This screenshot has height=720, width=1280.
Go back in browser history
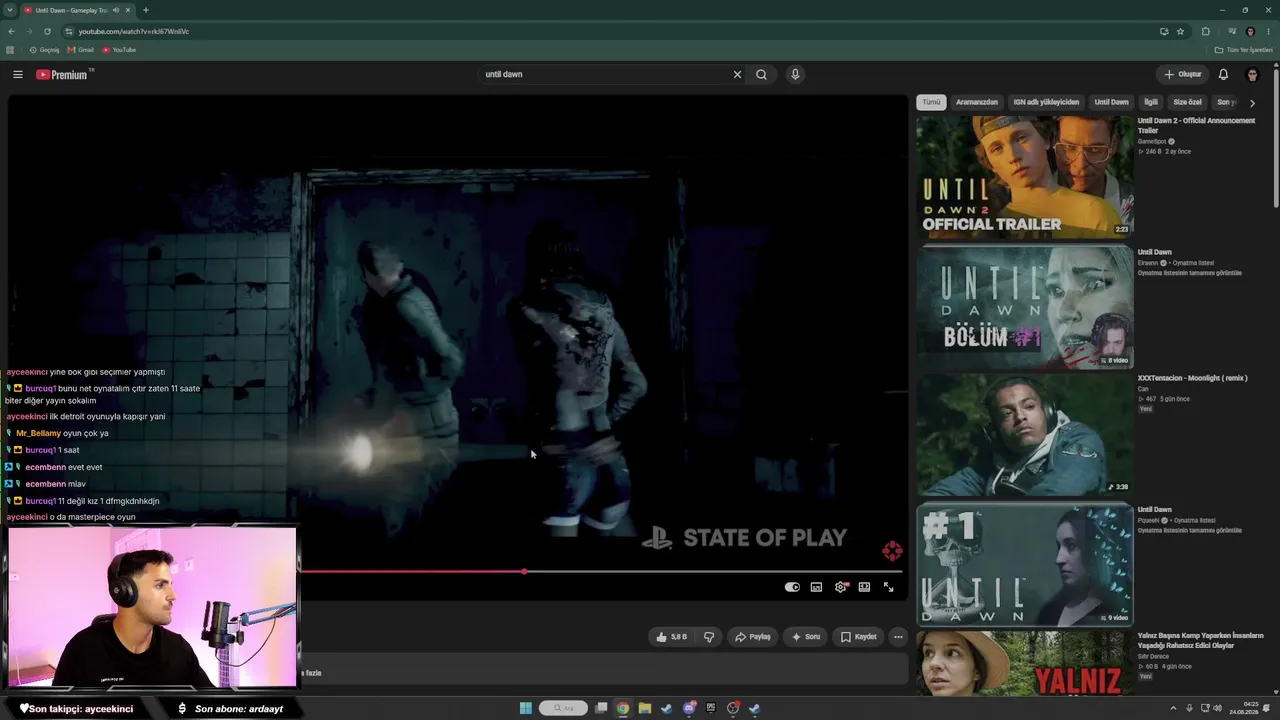(11, 31)
